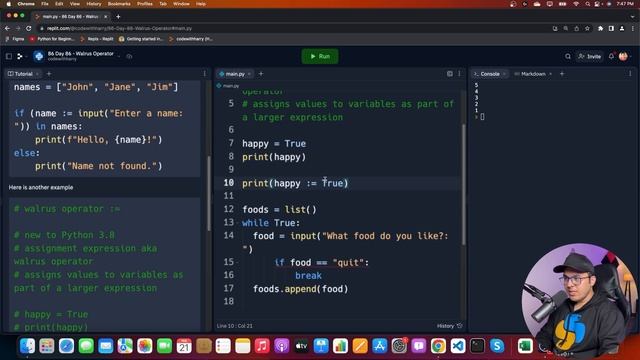Open Figma bookmark
640x360 pixels.
pyautogui.click(x=15, y=39)
